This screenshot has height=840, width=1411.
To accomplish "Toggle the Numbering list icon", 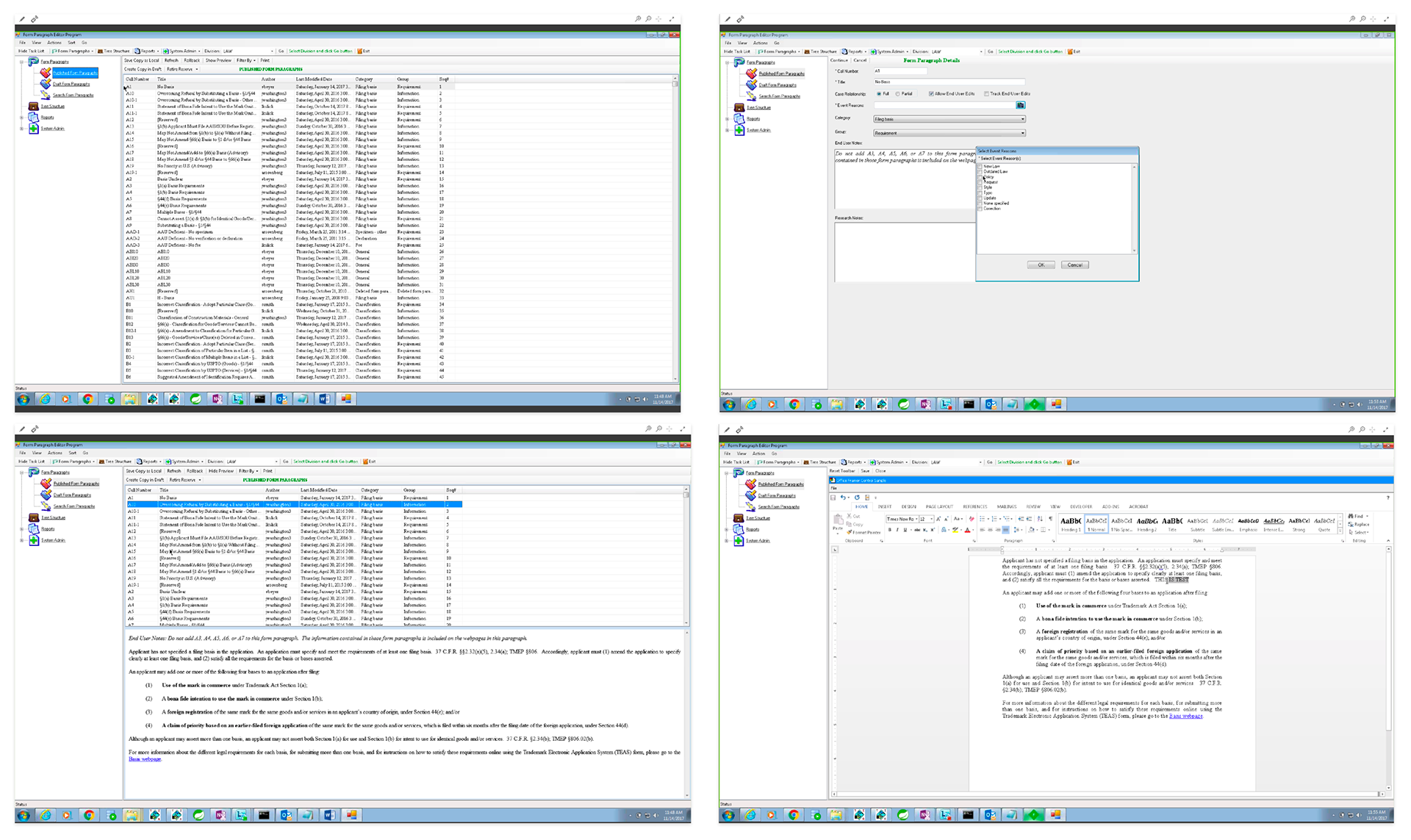I will pos(994,519).
